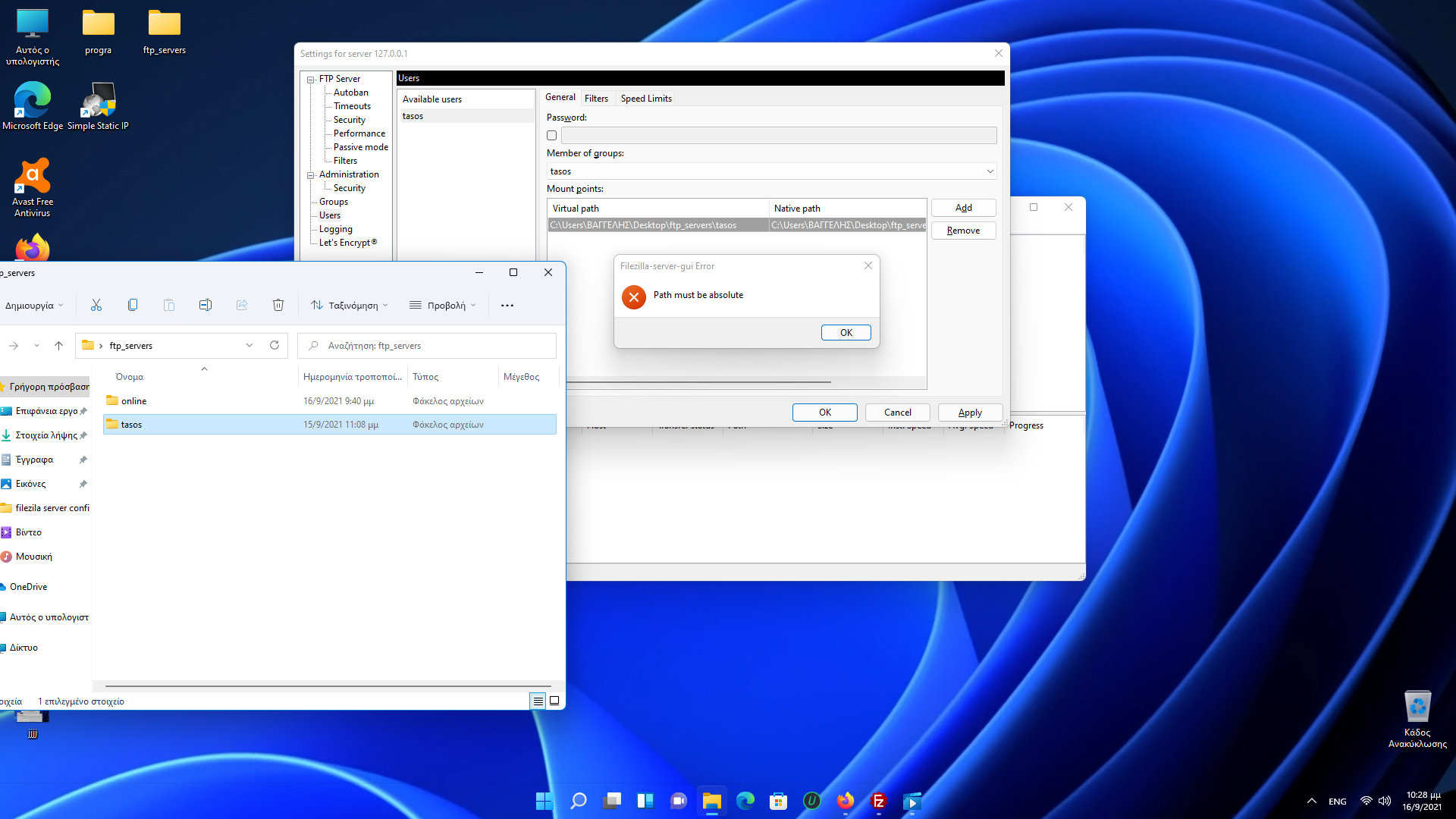Click the Delete trash icon in Explorer
Screen dimensions: 1456x819
click(x=278, y=305)
